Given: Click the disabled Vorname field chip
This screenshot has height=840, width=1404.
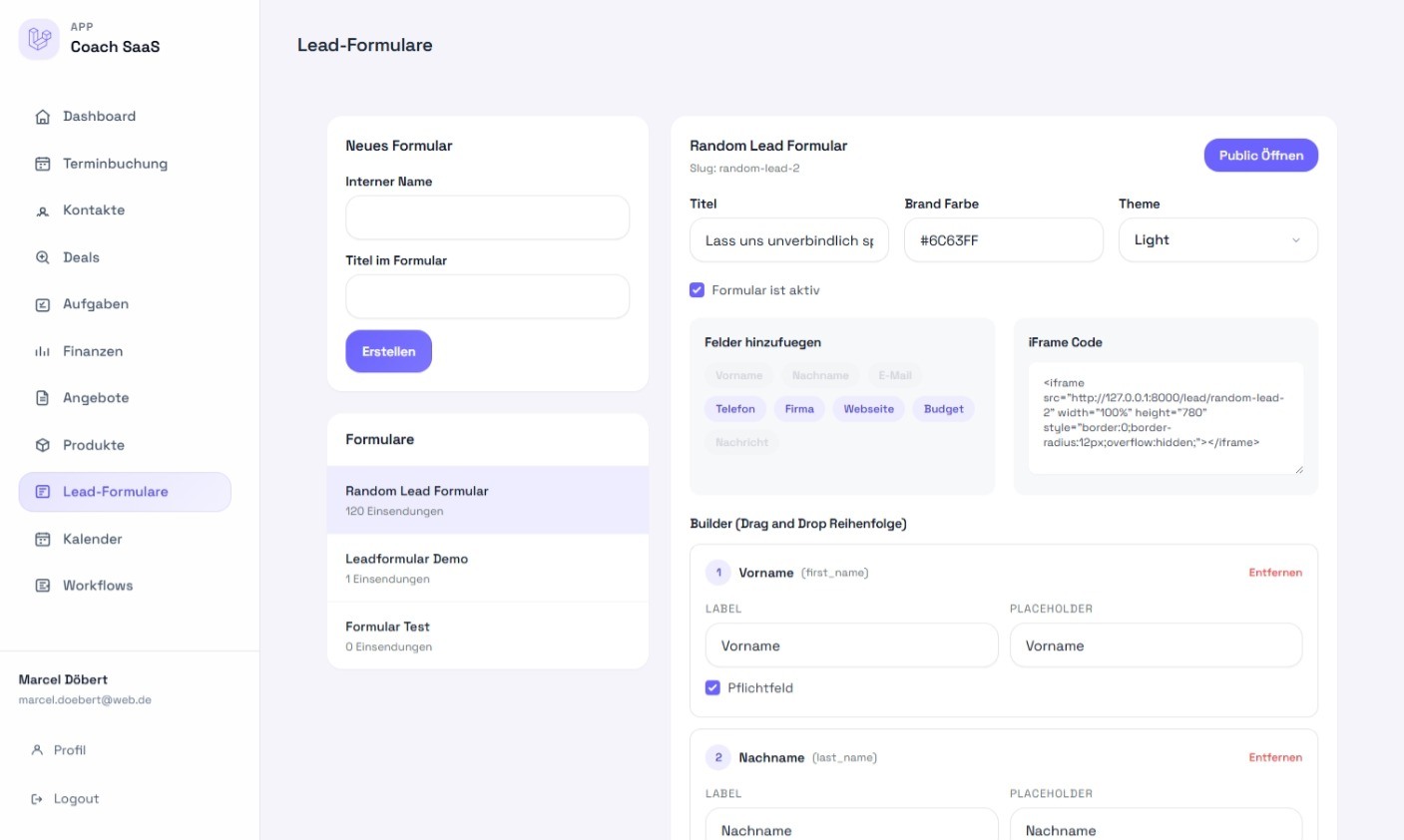Looking at the screenshot, I should point(739,375).
